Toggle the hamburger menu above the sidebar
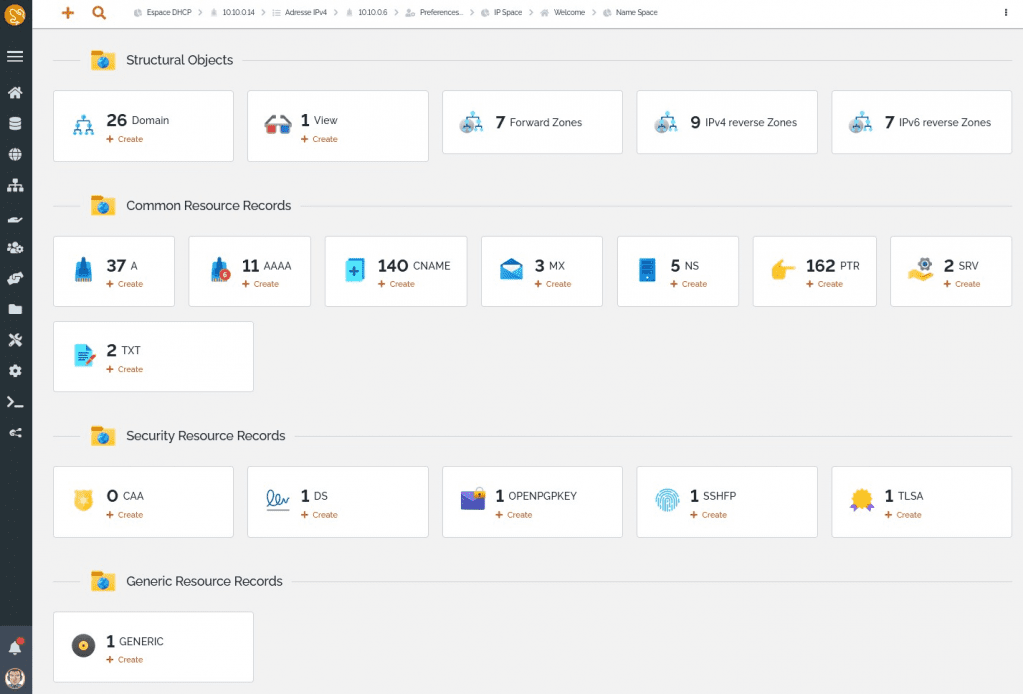 pos(14,56)
